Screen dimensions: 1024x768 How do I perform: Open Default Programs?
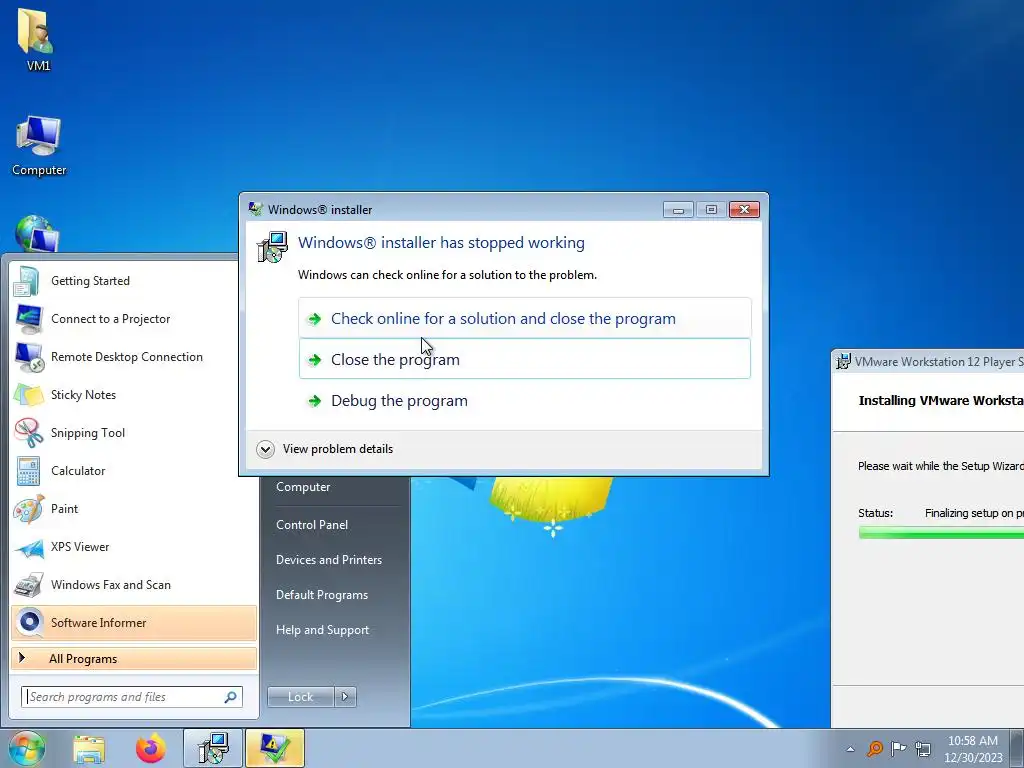click(x=321, y=595)
